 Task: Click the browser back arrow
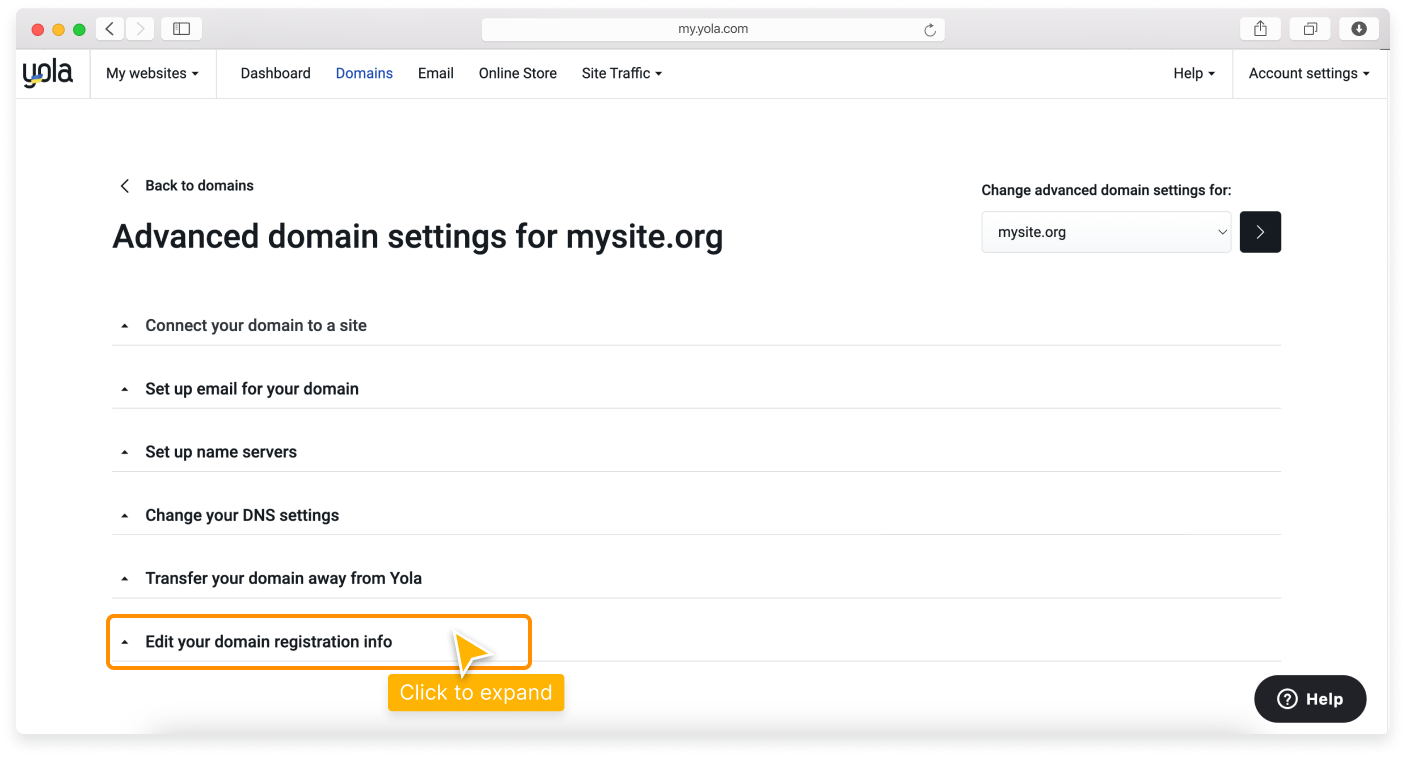(110, 28)
